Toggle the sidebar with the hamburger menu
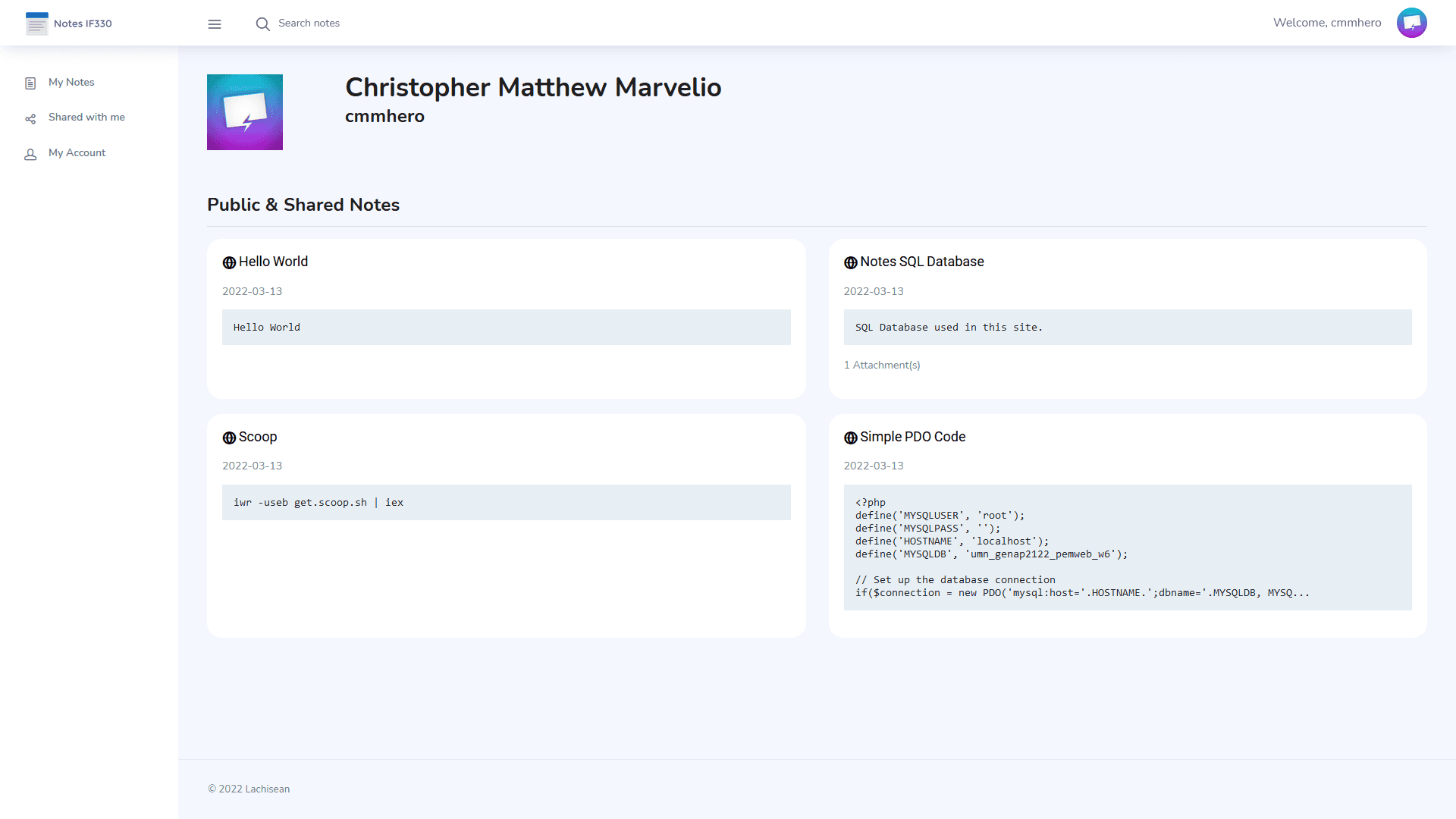The image size is (1456, 819). pyautogui.click(x=215, y=24)
